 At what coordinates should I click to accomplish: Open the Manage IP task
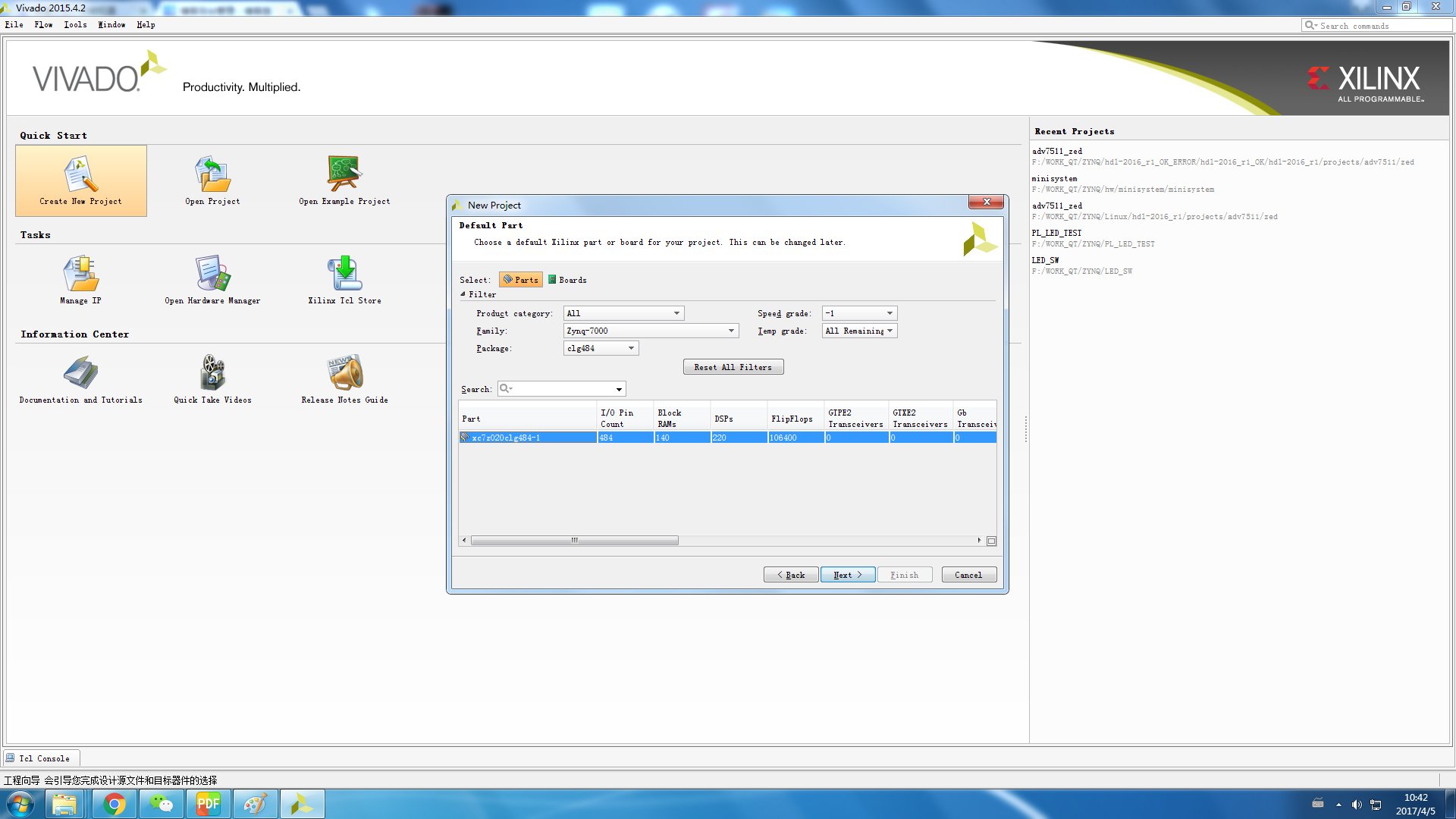(x=80, y=274)
